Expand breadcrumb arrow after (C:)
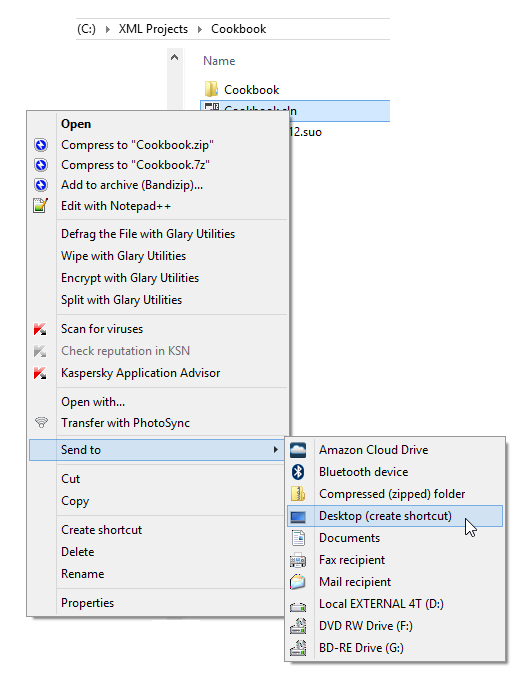526x681 pixels. (107, 30)
